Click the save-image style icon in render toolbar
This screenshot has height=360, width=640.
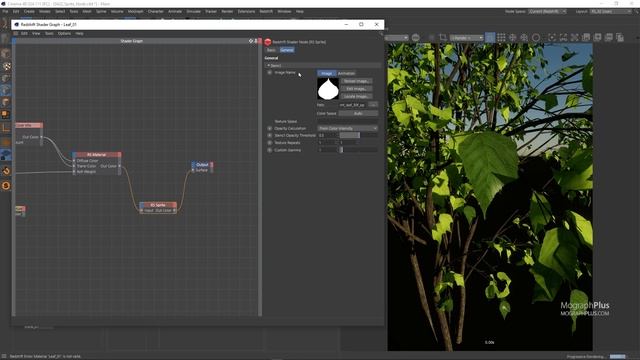point(586,38)
